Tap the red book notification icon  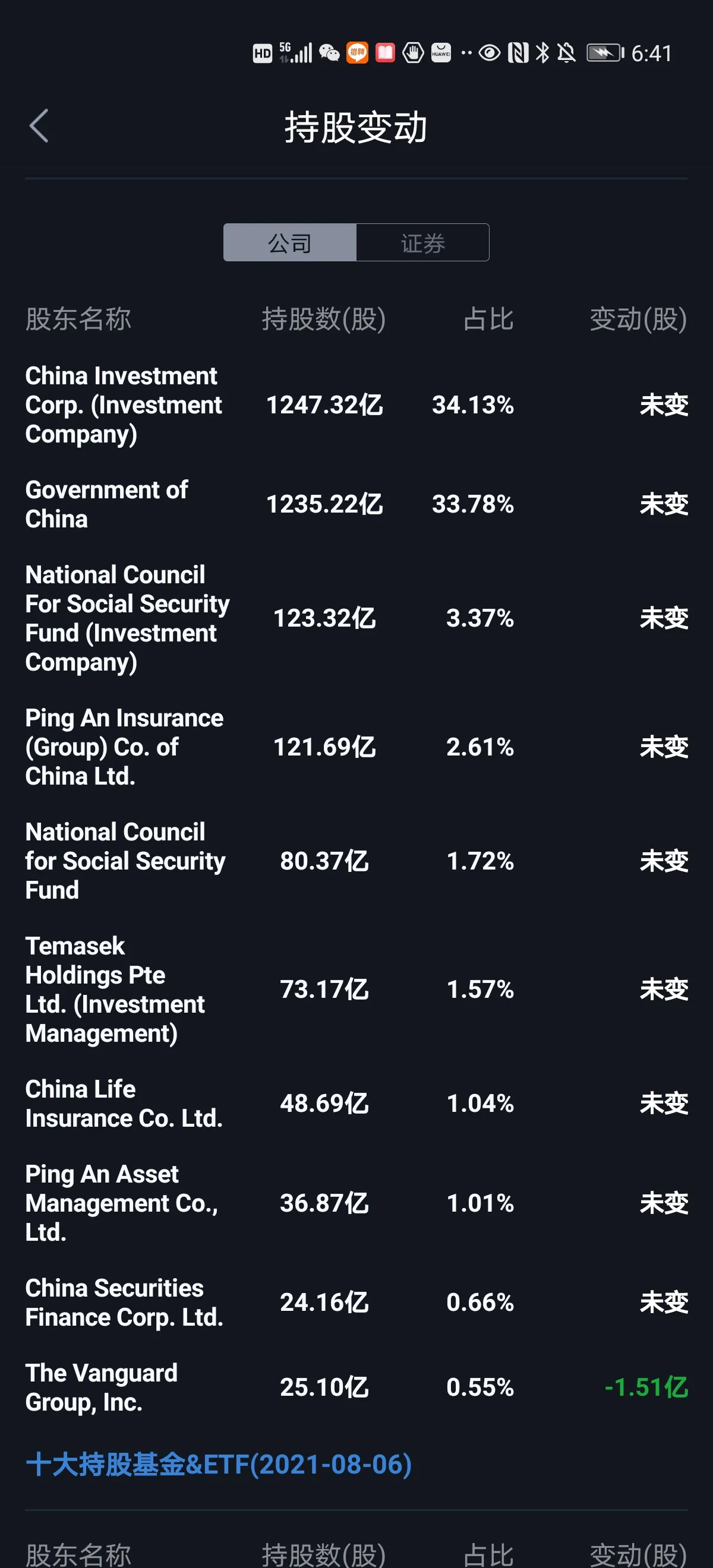click(385, 53)
